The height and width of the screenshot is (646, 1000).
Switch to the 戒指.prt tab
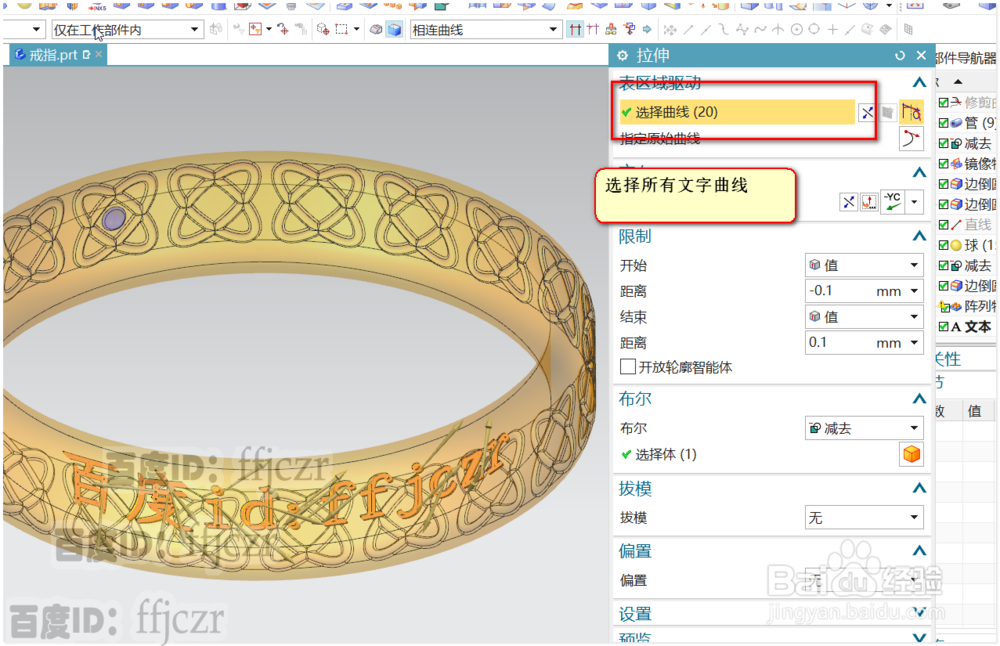coord(55,55)
